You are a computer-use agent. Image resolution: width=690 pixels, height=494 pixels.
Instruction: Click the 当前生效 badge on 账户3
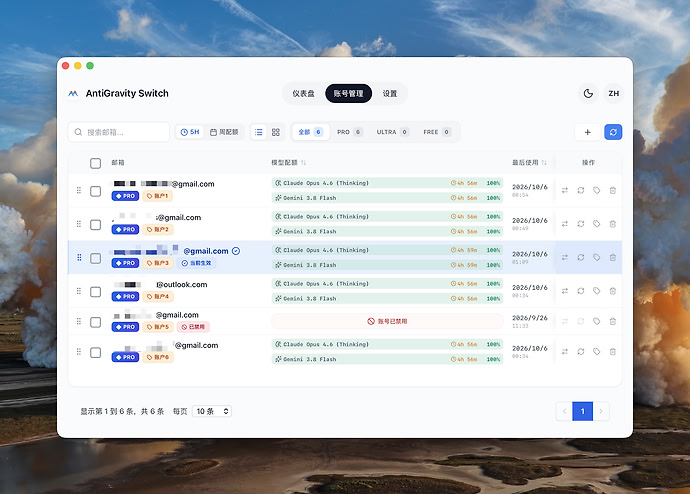(x=196, y=263)
